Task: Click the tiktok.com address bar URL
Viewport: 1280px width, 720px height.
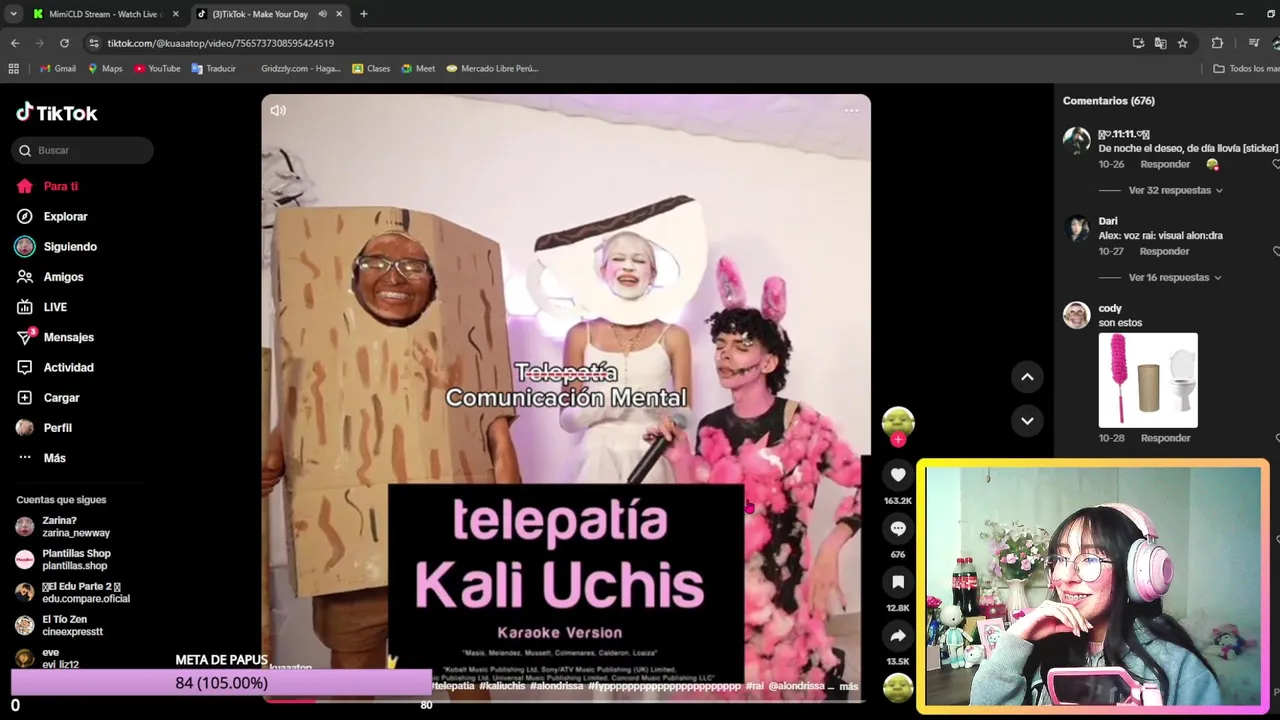Action: tap(221, 43)
